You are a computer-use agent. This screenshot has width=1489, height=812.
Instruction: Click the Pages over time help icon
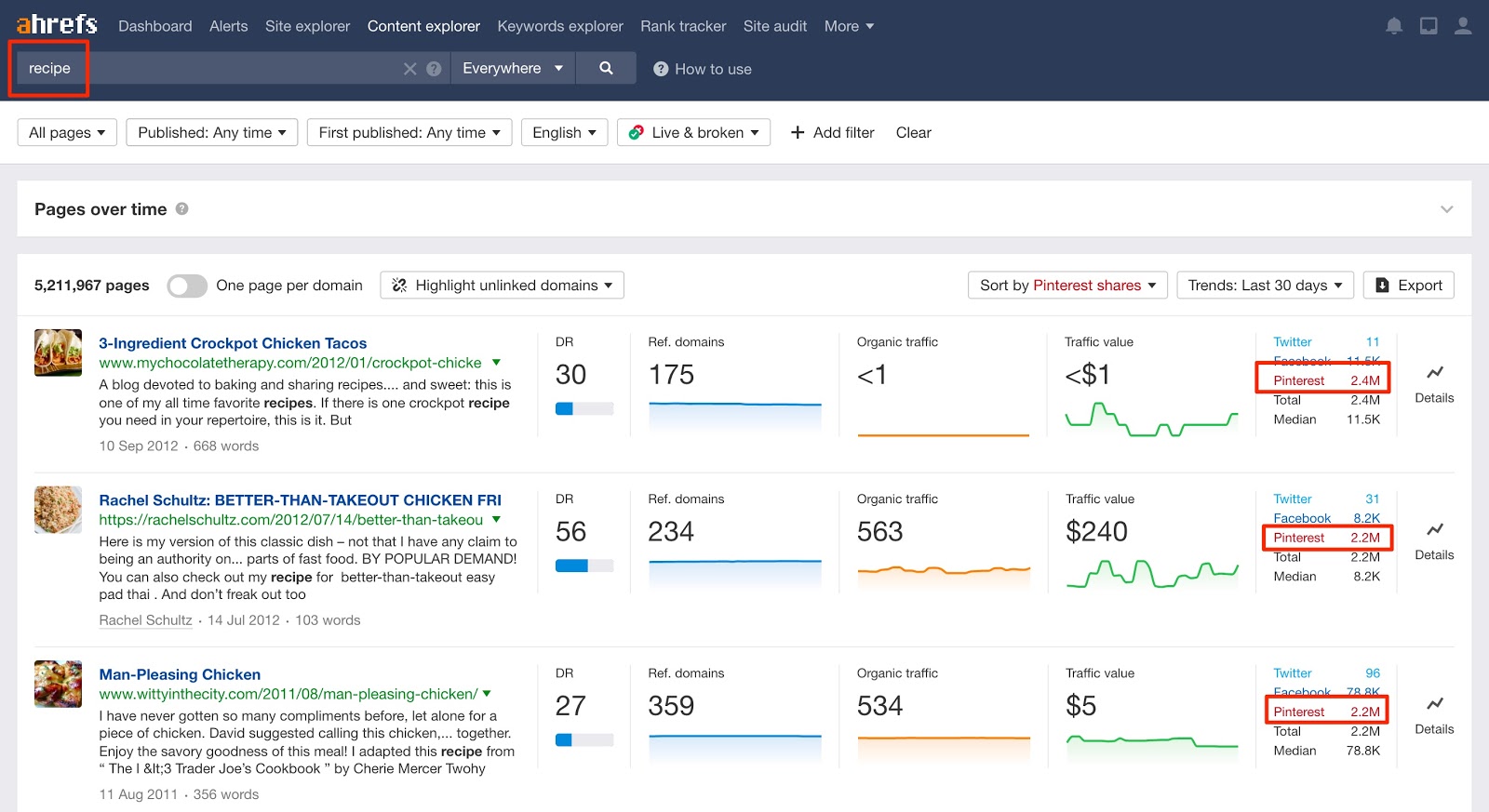pyautogui.click(x=182, y=209)
